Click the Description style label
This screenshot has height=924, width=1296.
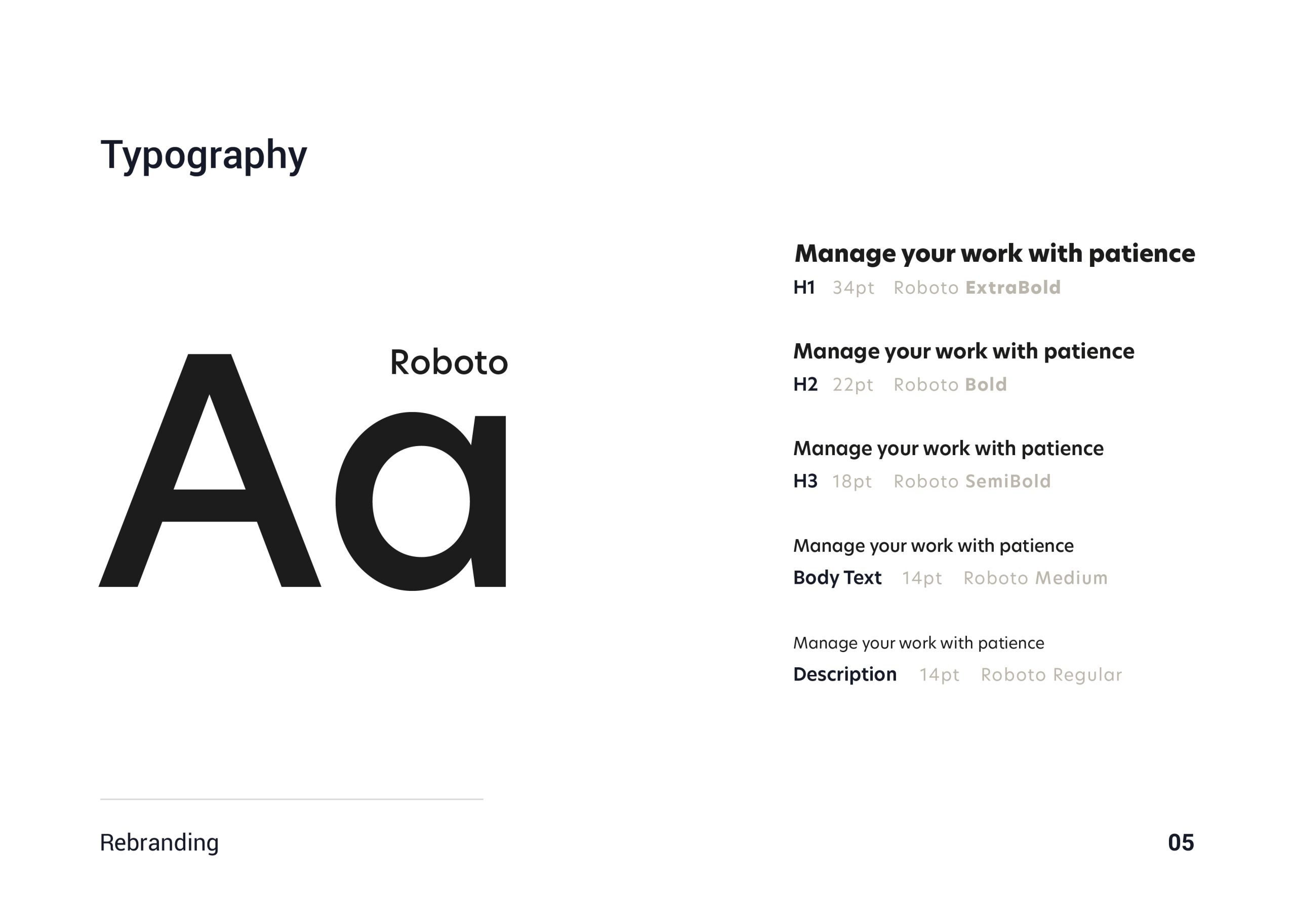tap(844, 674)
